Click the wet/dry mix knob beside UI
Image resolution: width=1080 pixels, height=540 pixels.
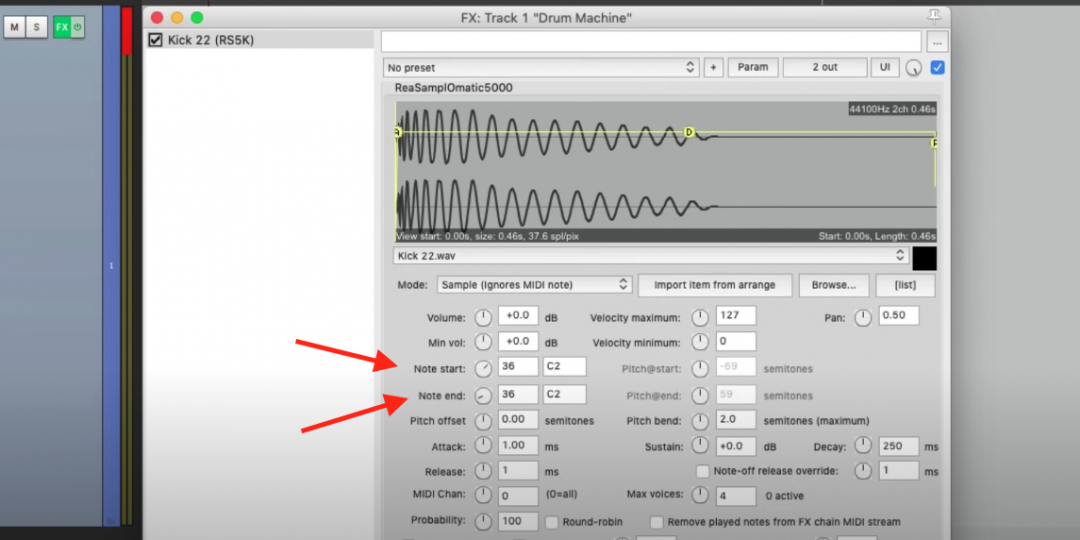(x=913, y=68)
